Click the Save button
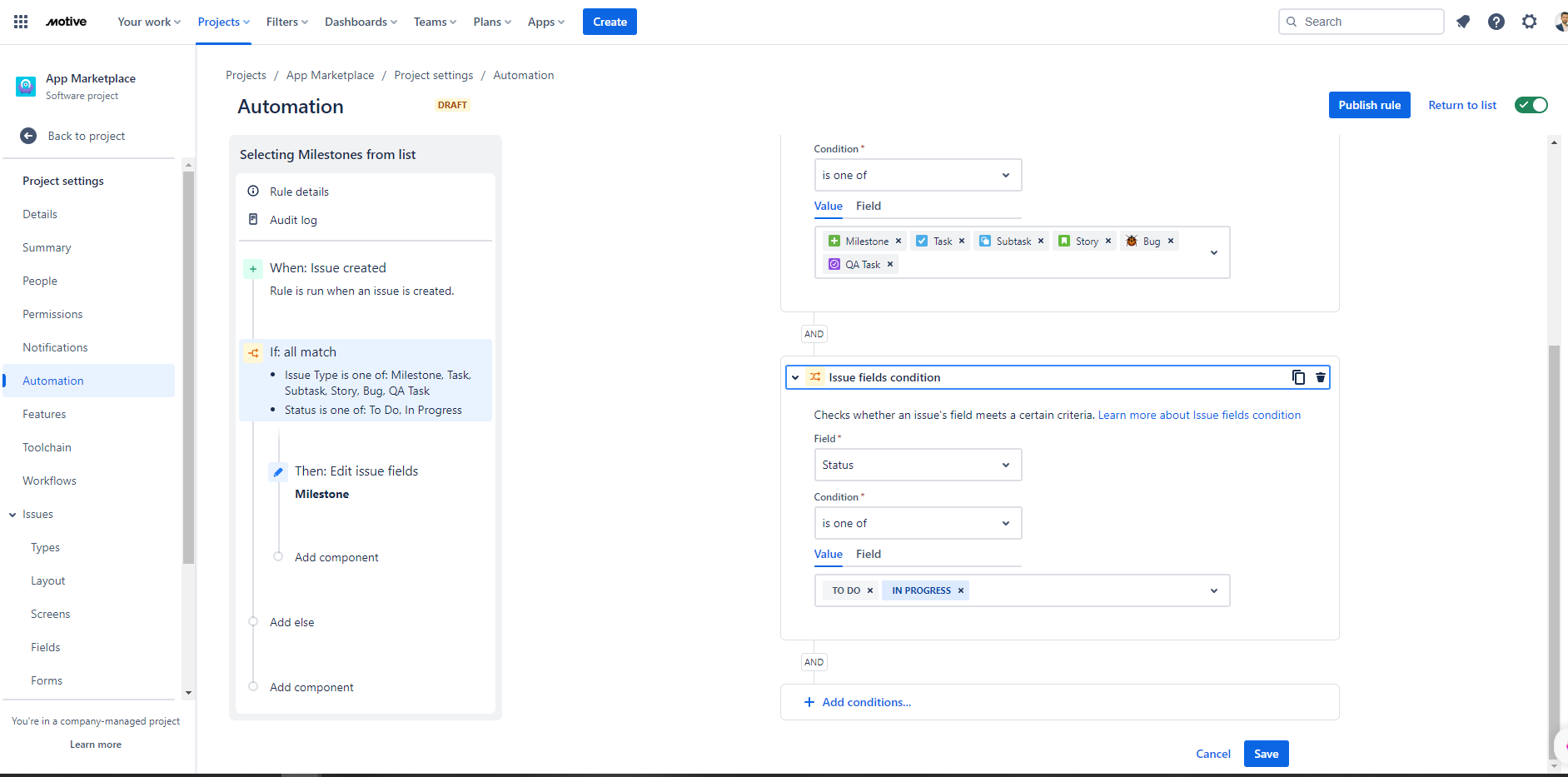Screen dimensions: 1568x777 click(x=1267, y=754)
